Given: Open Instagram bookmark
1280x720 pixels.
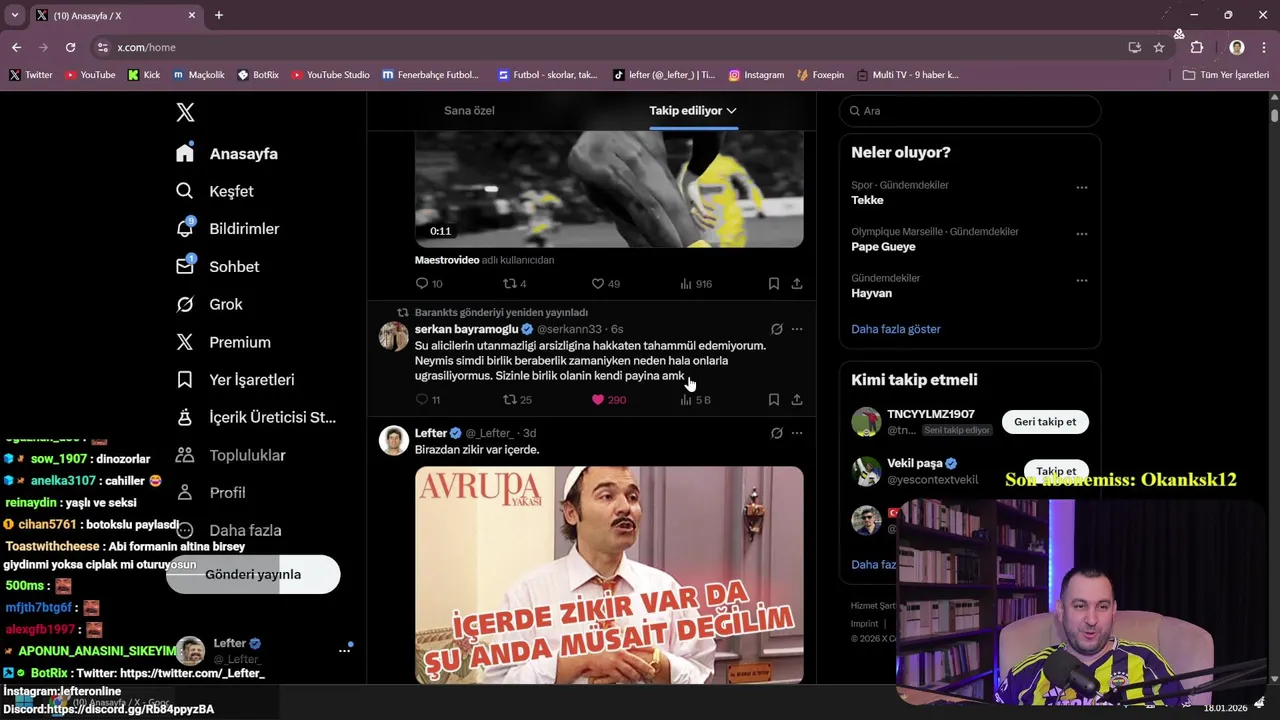Looking at the screenshot, I should tap(756, 75).
